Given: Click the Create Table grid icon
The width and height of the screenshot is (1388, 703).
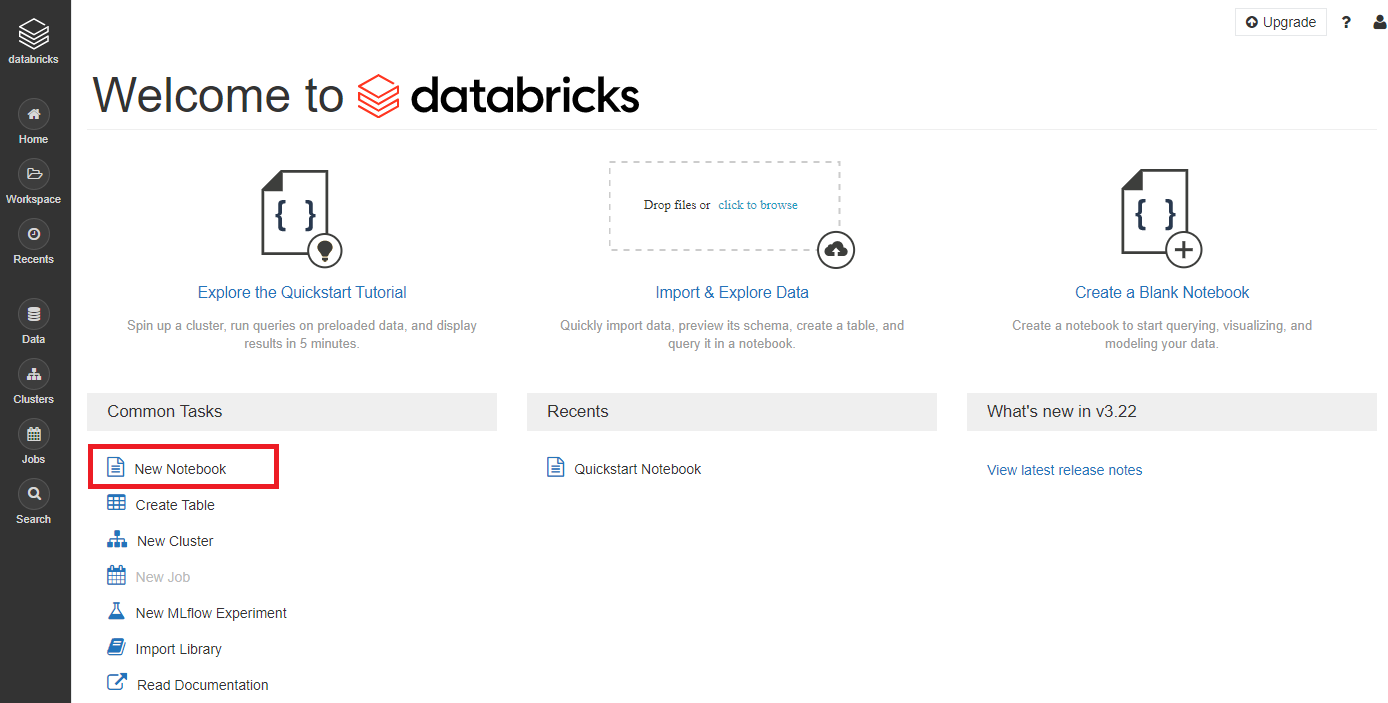Looking at the screenshot, I should click(116, 504).
